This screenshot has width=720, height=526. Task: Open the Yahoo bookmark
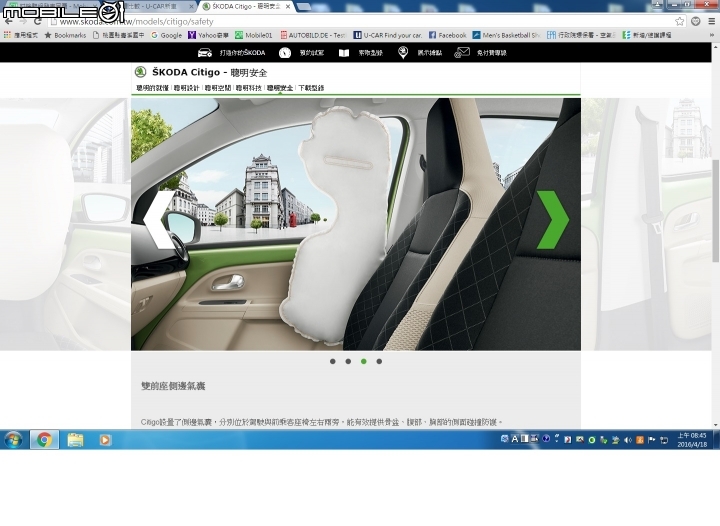point(208,35)
